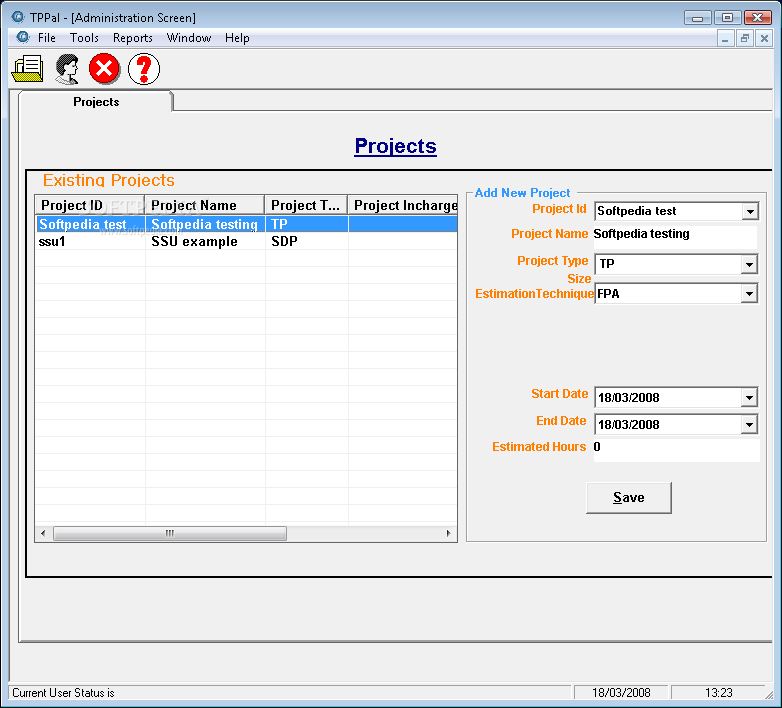Viewport: 782px width, 708px height.
Task: Close the TPPal main window
Action: [x=758, y=18]
